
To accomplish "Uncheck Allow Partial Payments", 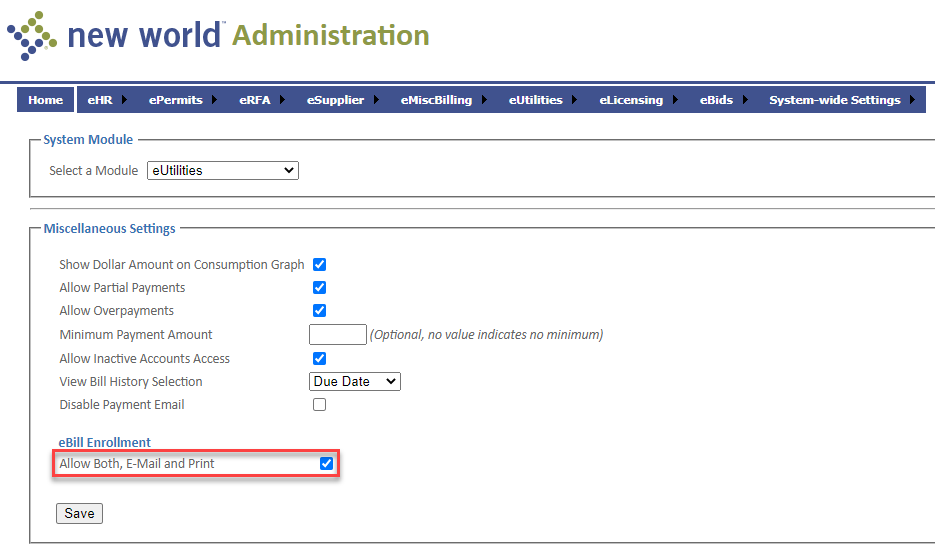I will pyautogui.click(x=320, y=288).
